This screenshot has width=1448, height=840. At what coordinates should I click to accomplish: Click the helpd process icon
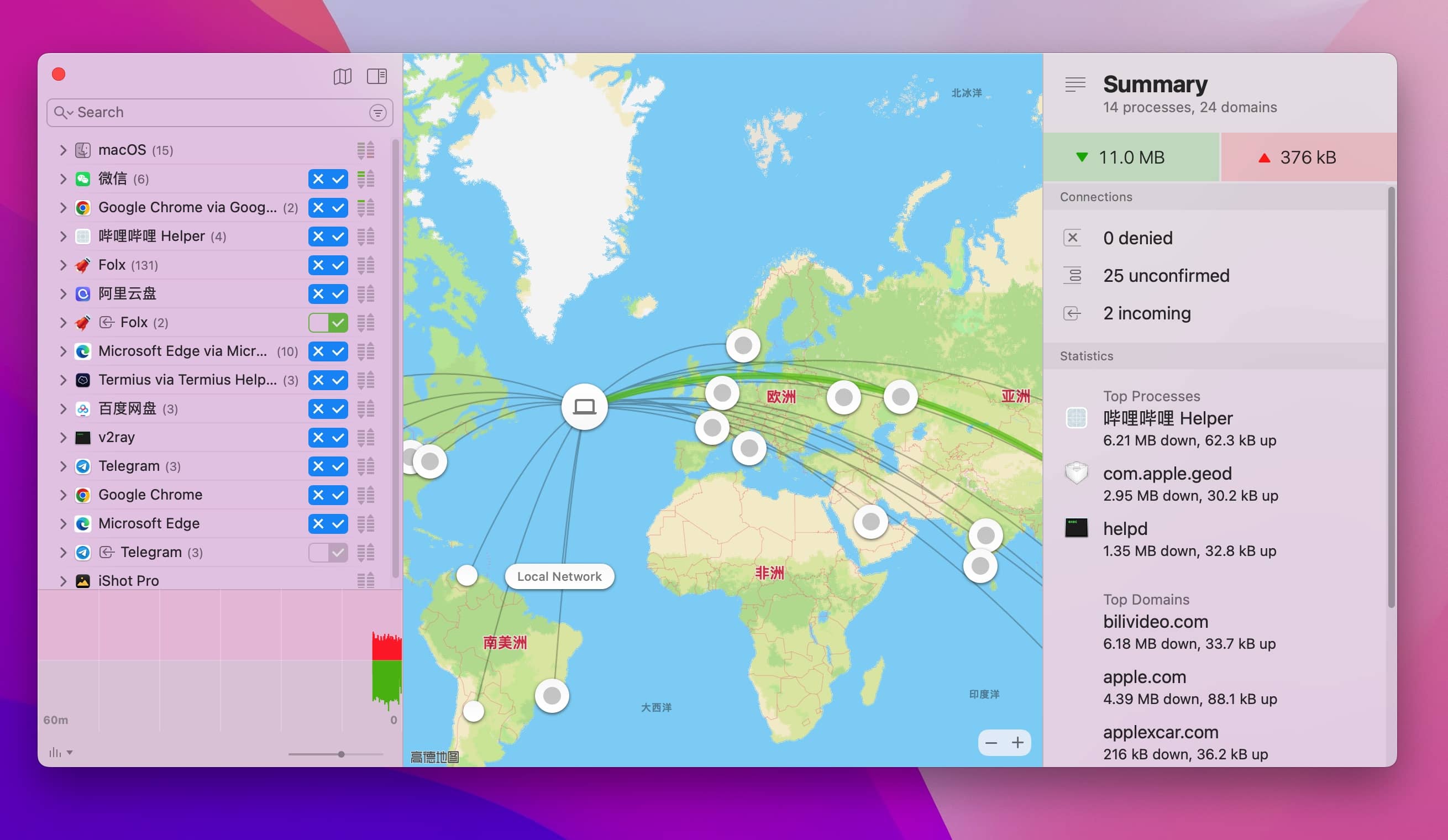1076,528
